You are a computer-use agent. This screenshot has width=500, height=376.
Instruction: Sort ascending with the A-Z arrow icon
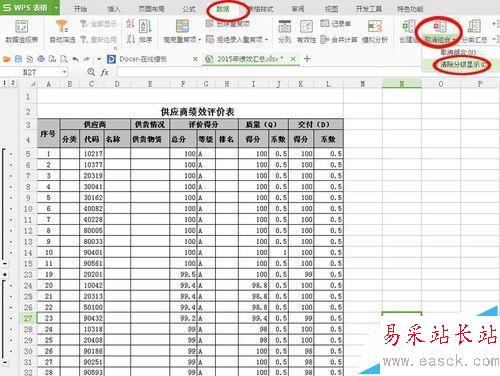[130, 24]
